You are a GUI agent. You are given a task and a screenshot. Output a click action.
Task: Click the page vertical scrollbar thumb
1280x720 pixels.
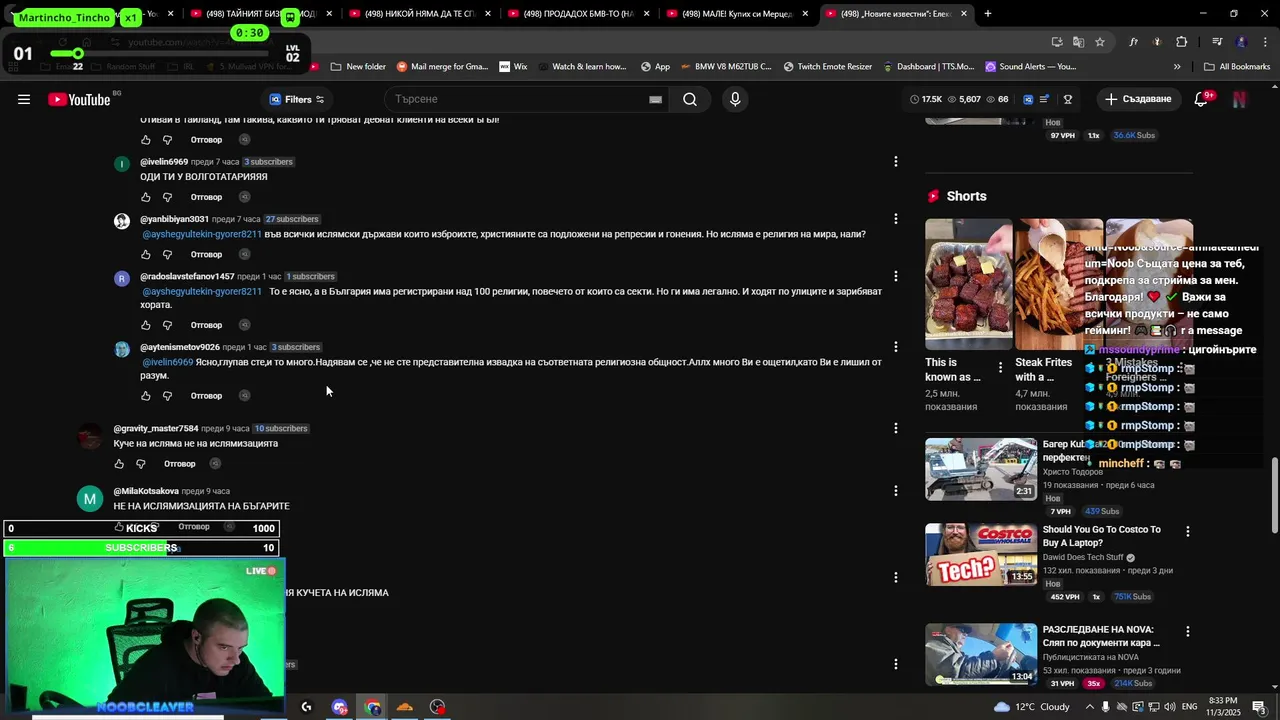1274,496
